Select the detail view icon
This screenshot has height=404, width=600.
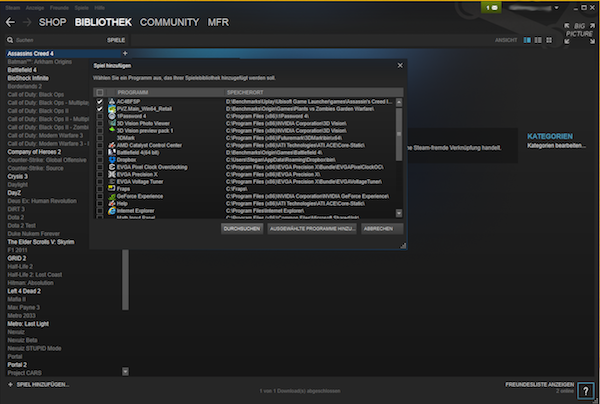527,40
